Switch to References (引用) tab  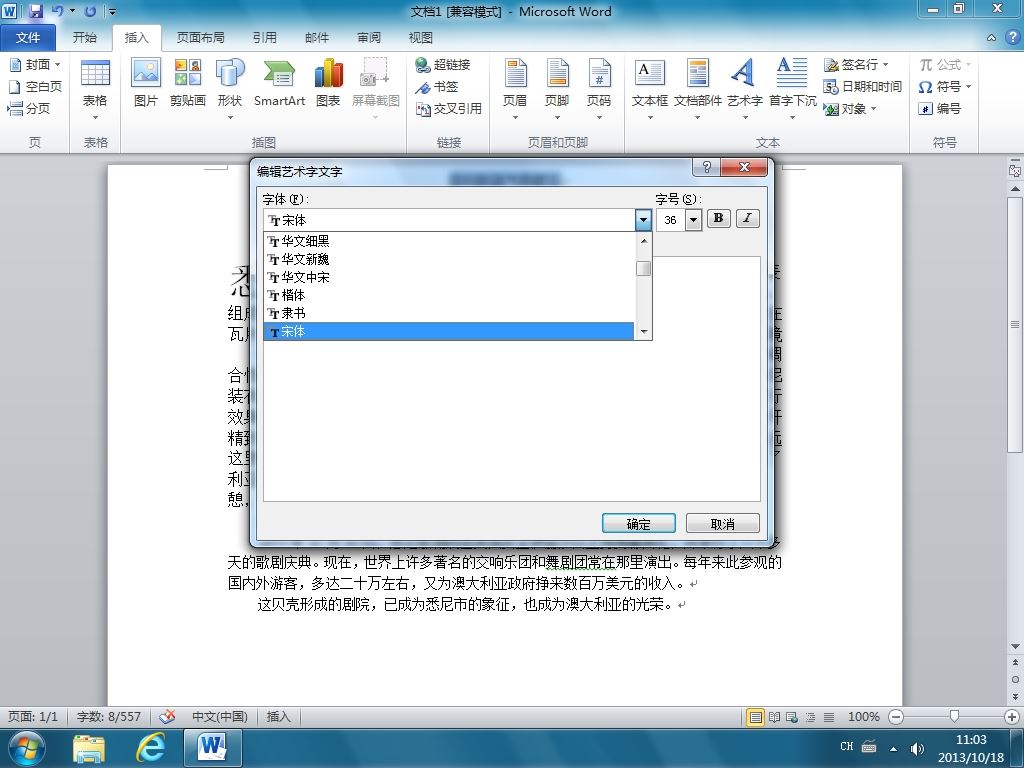coord(264,37)
